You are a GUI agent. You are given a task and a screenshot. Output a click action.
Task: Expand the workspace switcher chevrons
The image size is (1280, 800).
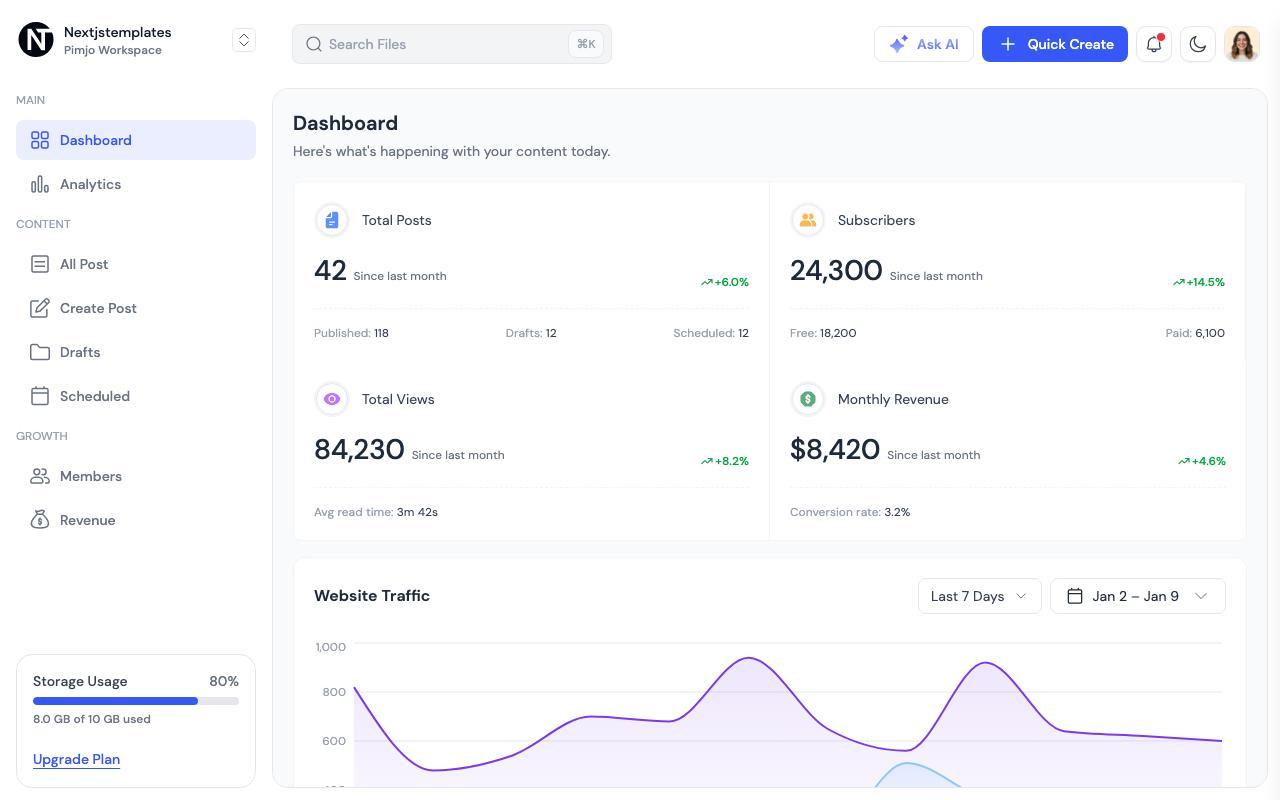click(244, 40)
